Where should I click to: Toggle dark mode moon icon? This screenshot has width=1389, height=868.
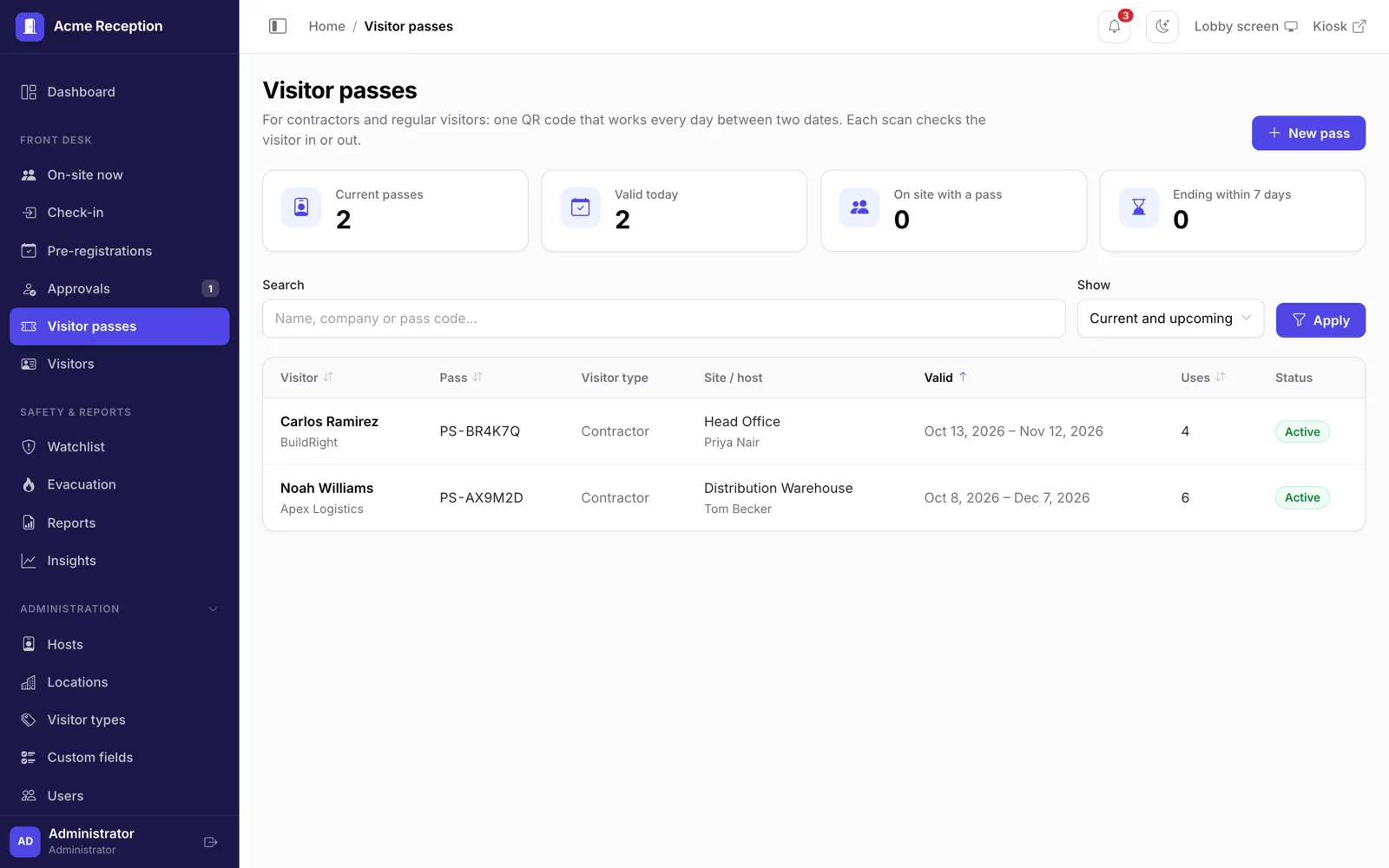[1162, 27]
